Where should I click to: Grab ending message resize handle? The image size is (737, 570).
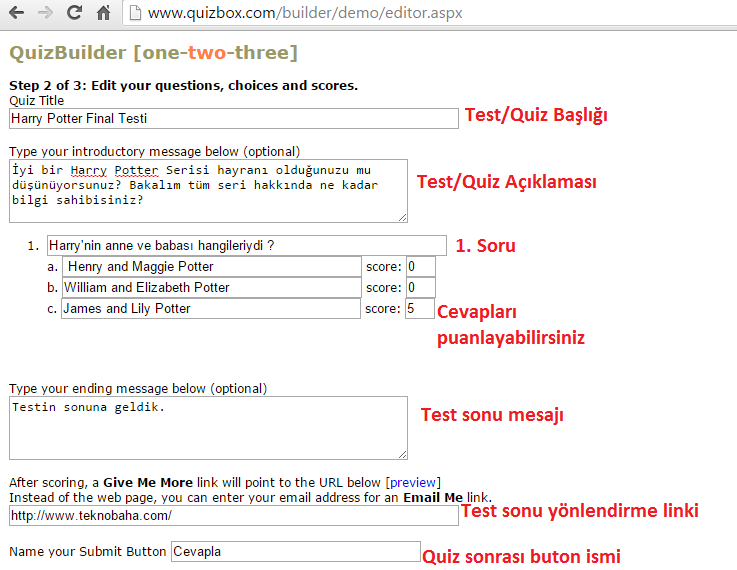click(402, 454)
